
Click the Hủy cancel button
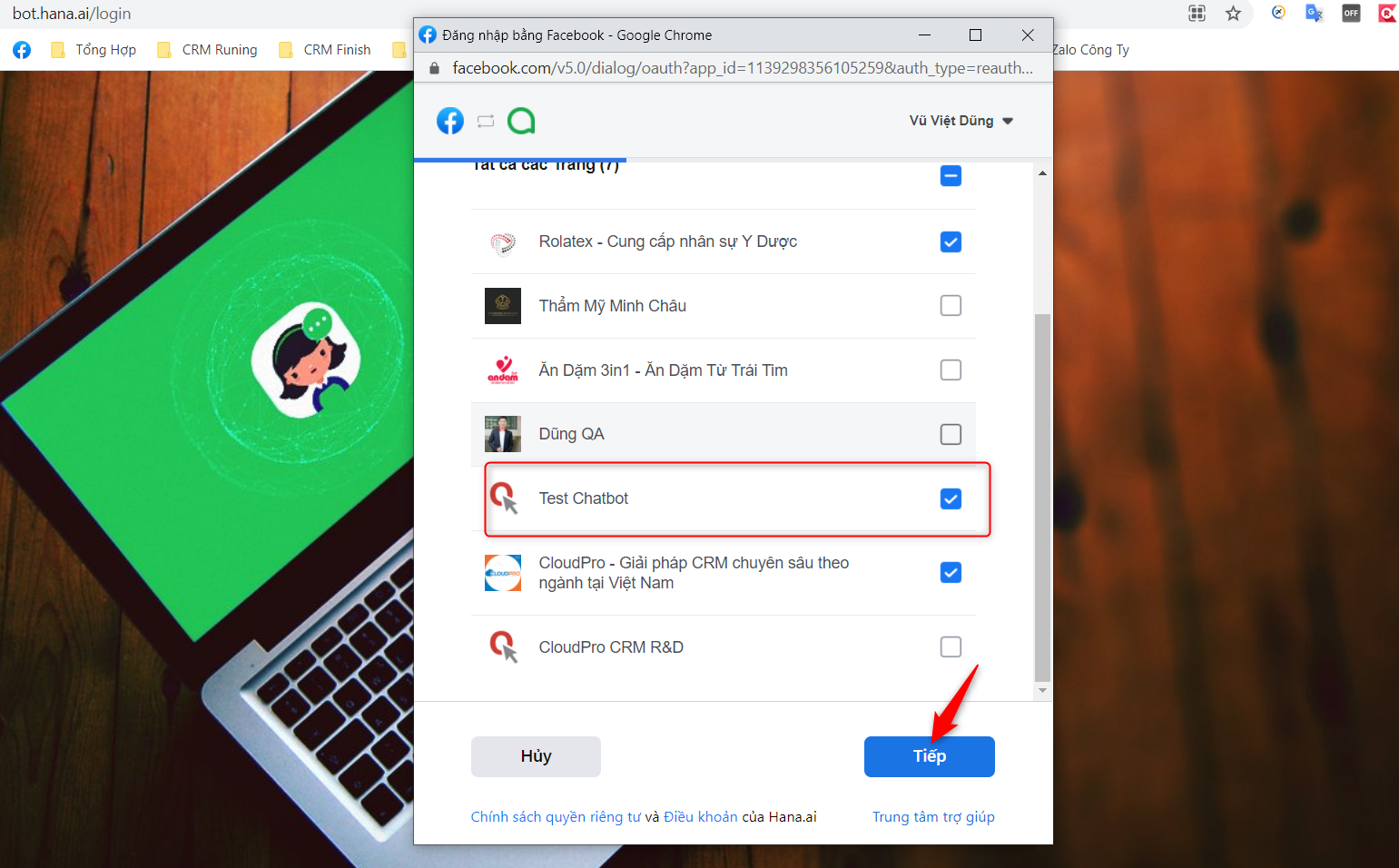click(536, 756)
